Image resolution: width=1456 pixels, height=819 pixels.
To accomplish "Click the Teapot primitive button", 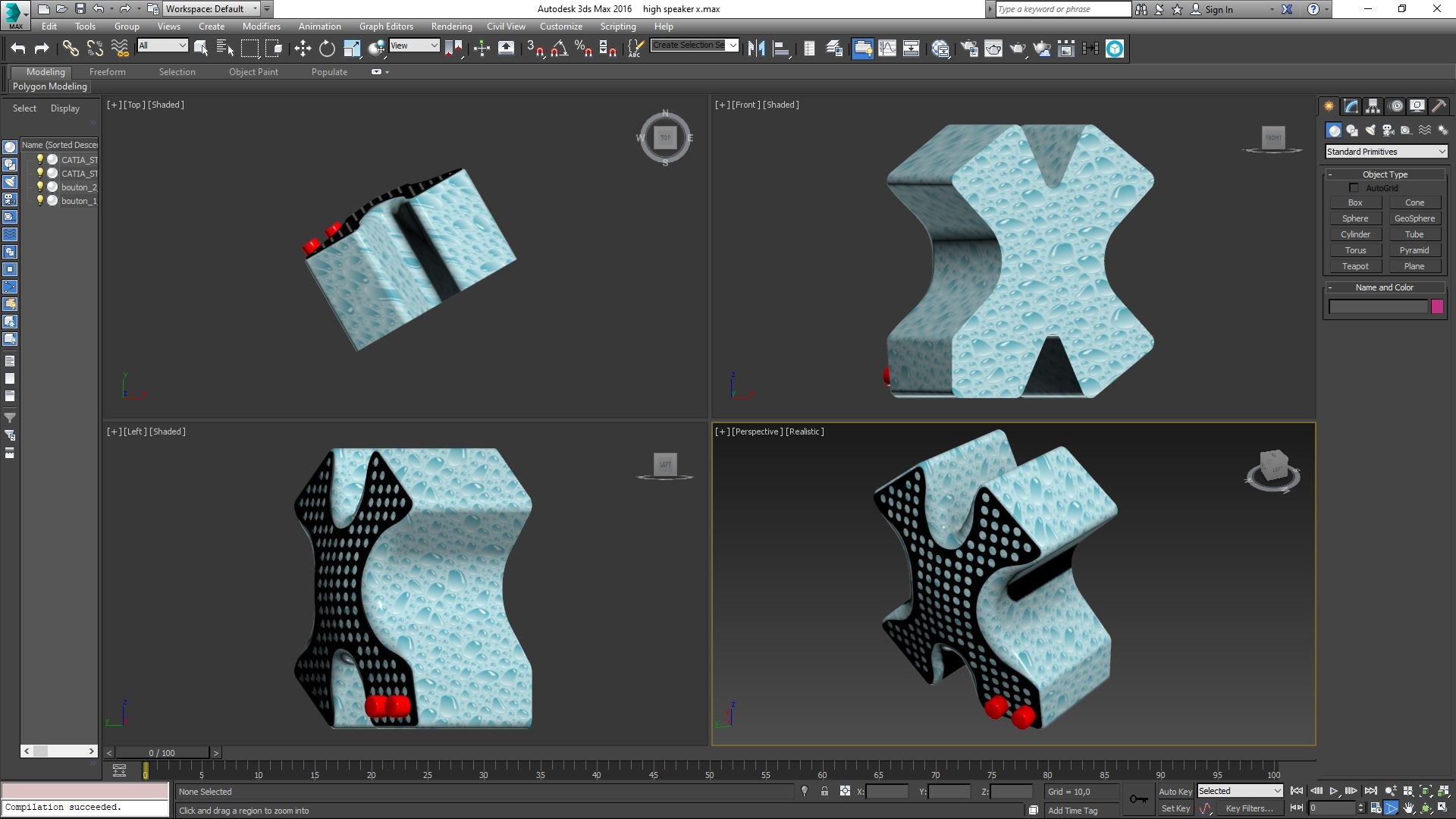I will click(x=1355, y=266).
